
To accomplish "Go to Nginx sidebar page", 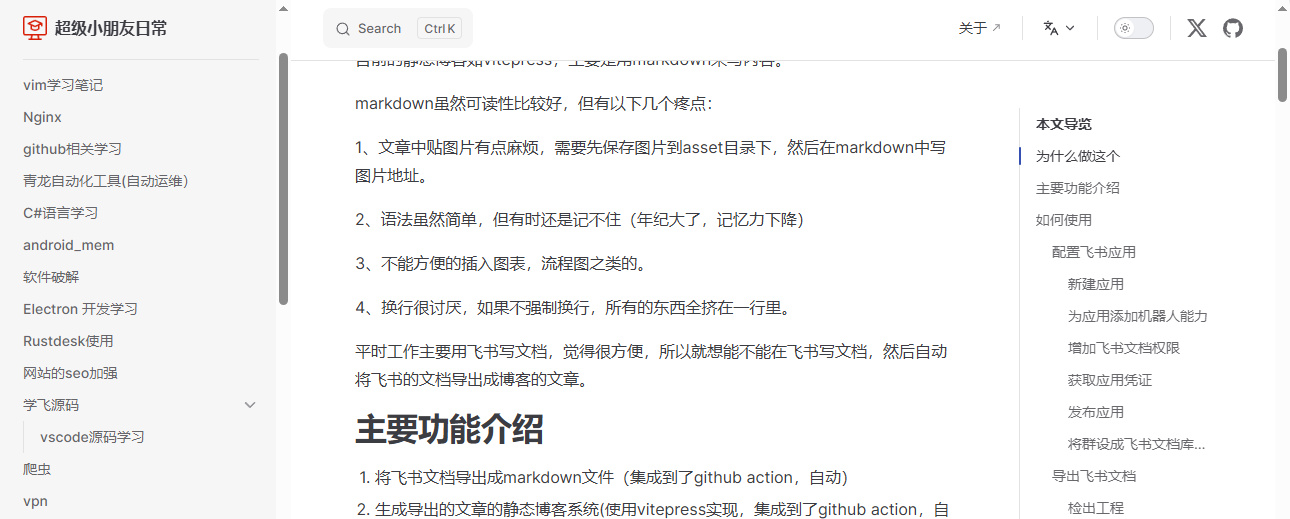I will pyautogui.click(x=42, y=117).
